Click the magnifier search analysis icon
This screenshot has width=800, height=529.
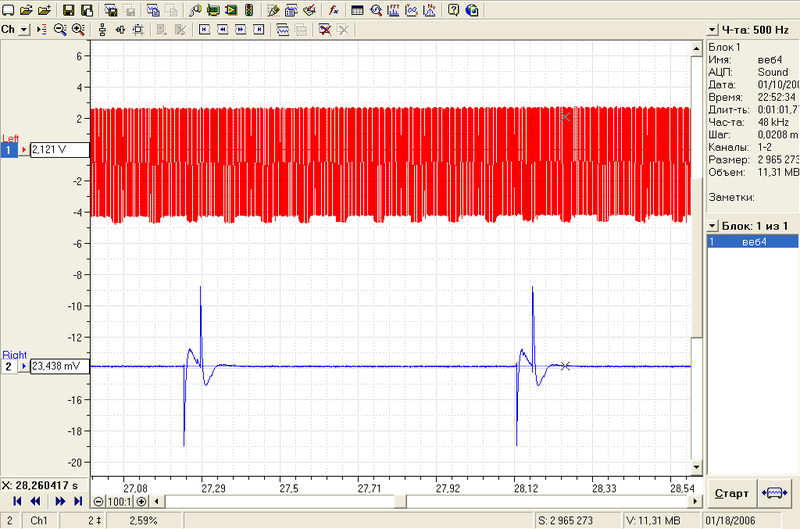376,10
